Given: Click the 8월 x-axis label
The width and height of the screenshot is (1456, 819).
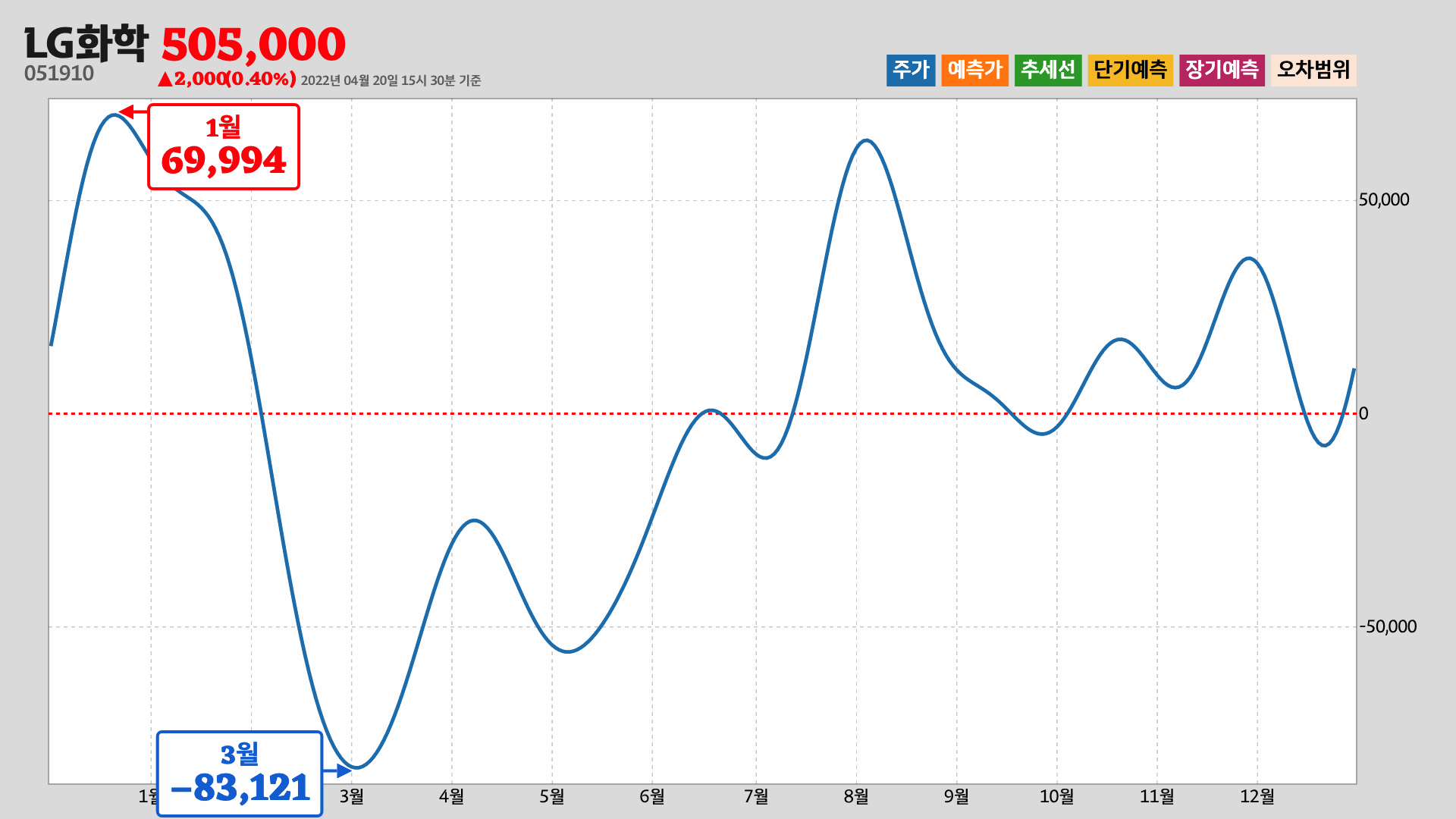Looking at the screenshot, I should tap(856, 796).
